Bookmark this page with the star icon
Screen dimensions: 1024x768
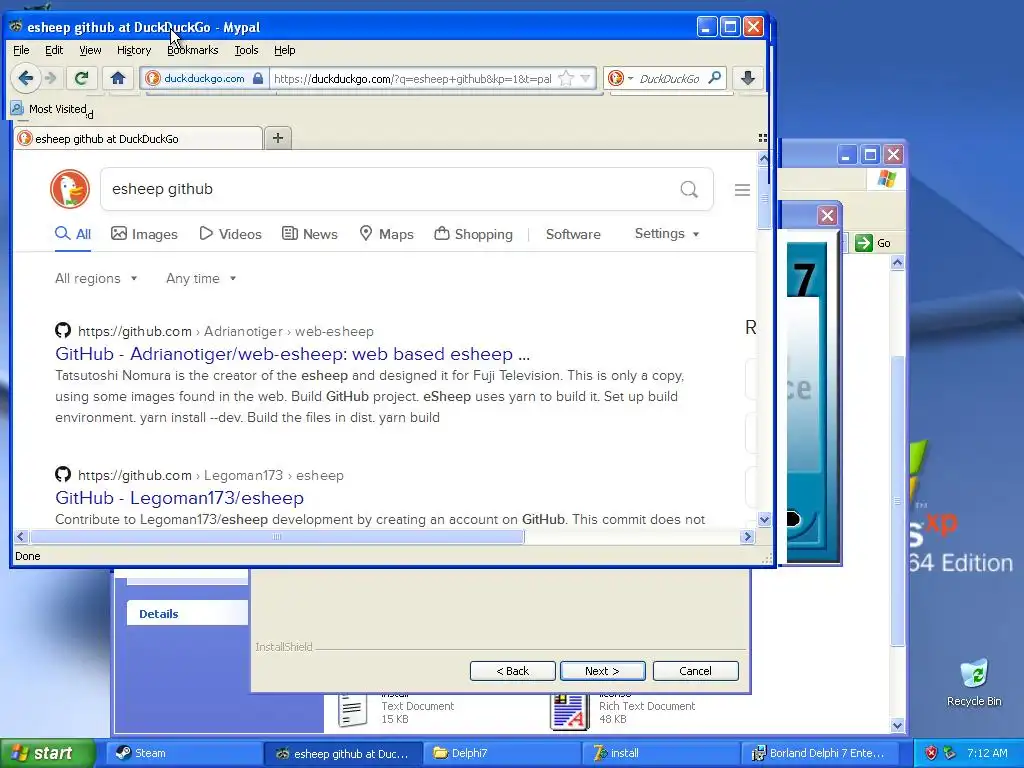pos(566,78)
